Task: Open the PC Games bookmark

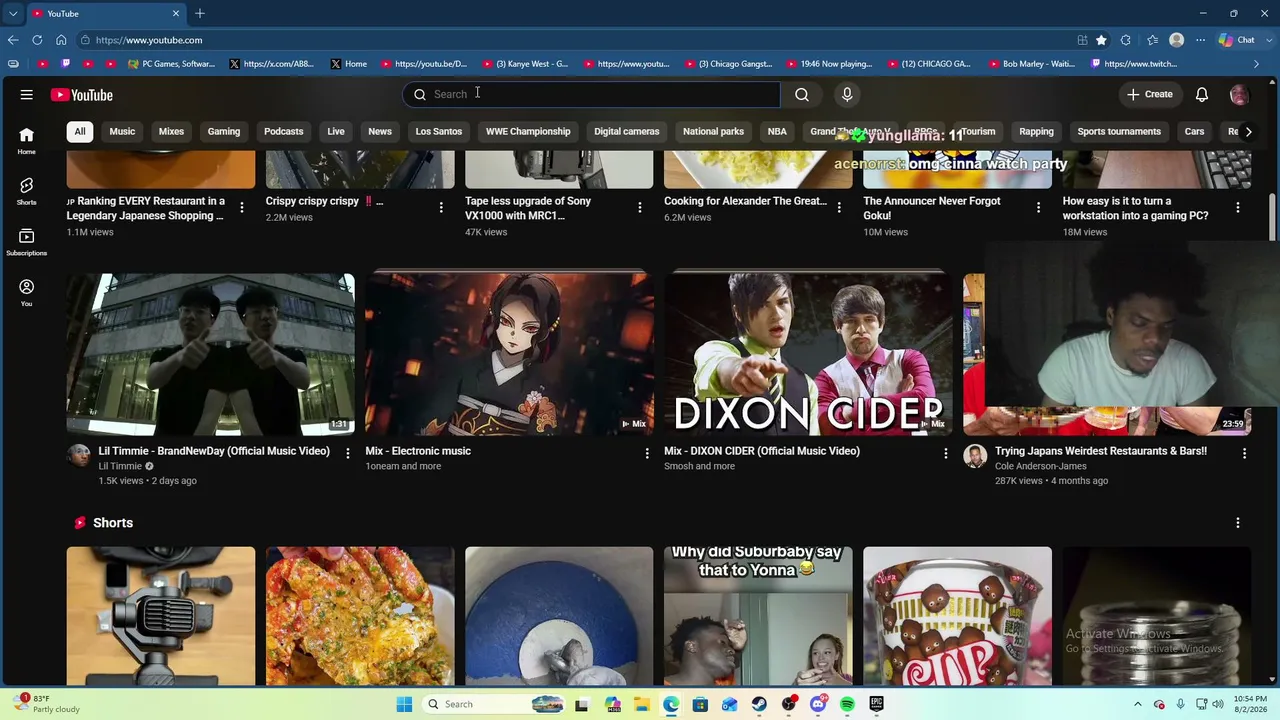Action: coord(171,64)
